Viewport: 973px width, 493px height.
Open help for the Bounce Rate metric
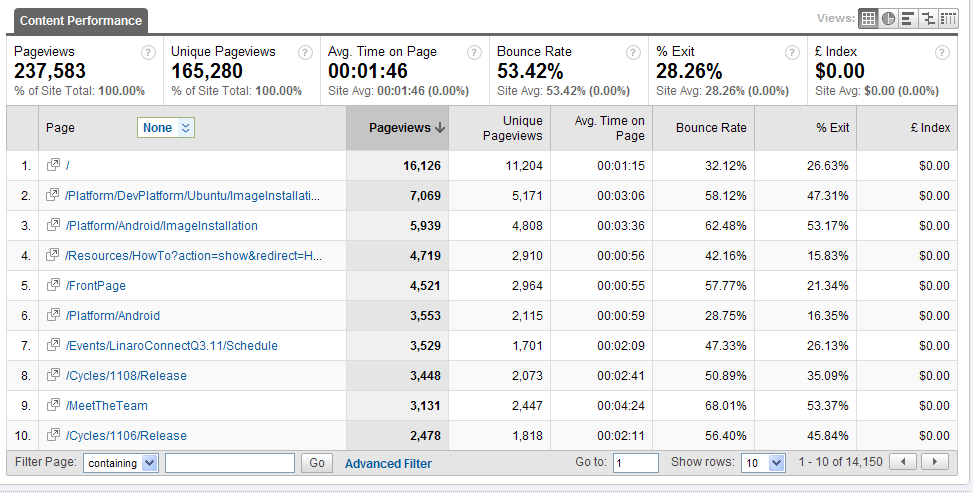click(x=633, y=53)
